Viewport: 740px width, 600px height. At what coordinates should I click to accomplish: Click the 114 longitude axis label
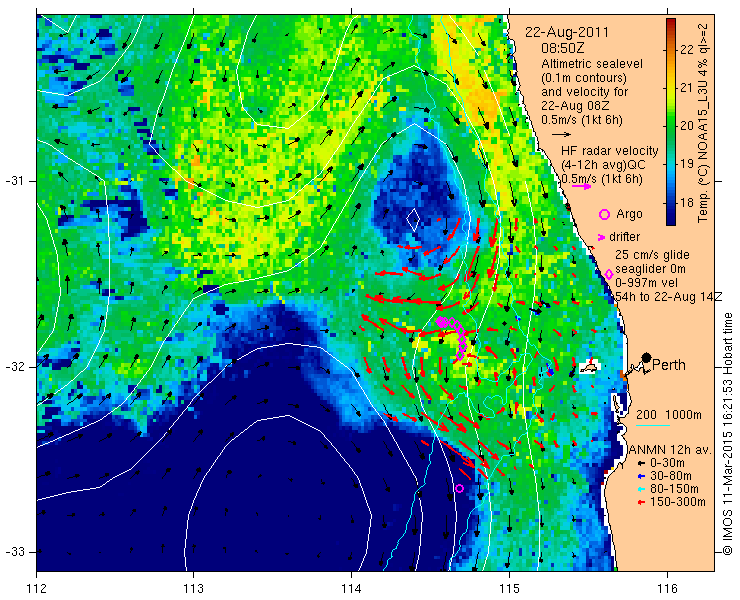[x=351, y=588]
